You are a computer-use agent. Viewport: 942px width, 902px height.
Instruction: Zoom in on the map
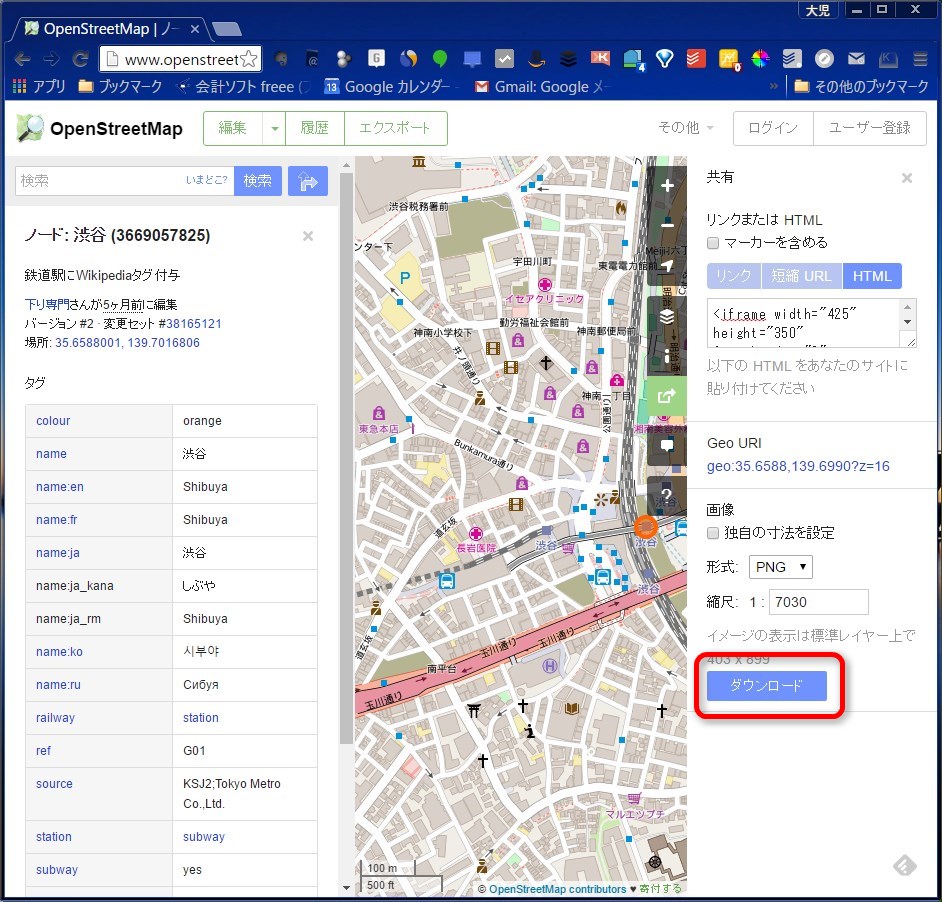click(667, 186)
